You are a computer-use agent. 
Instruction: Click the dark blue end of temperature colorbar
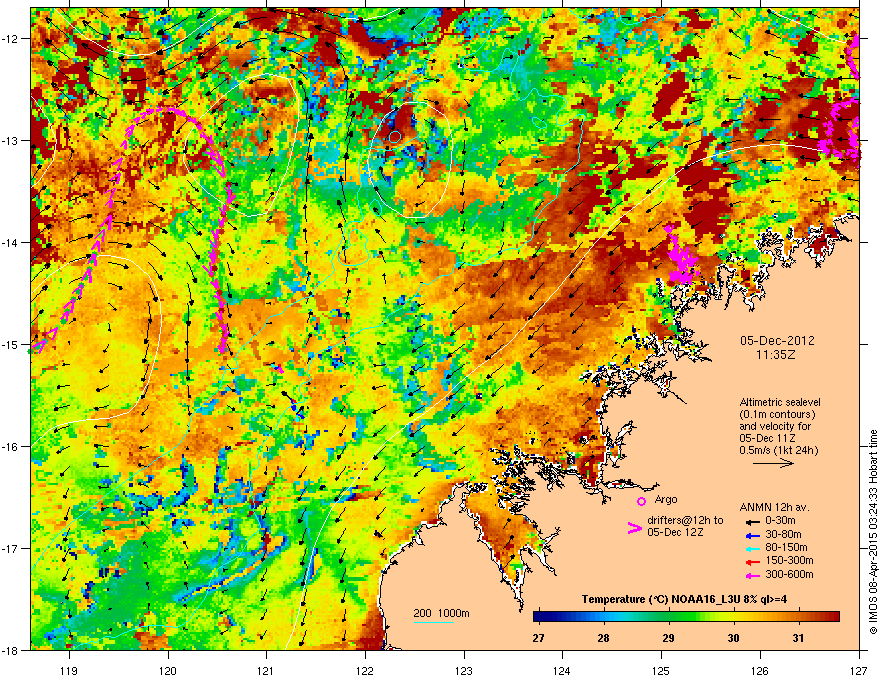point(540,617)
